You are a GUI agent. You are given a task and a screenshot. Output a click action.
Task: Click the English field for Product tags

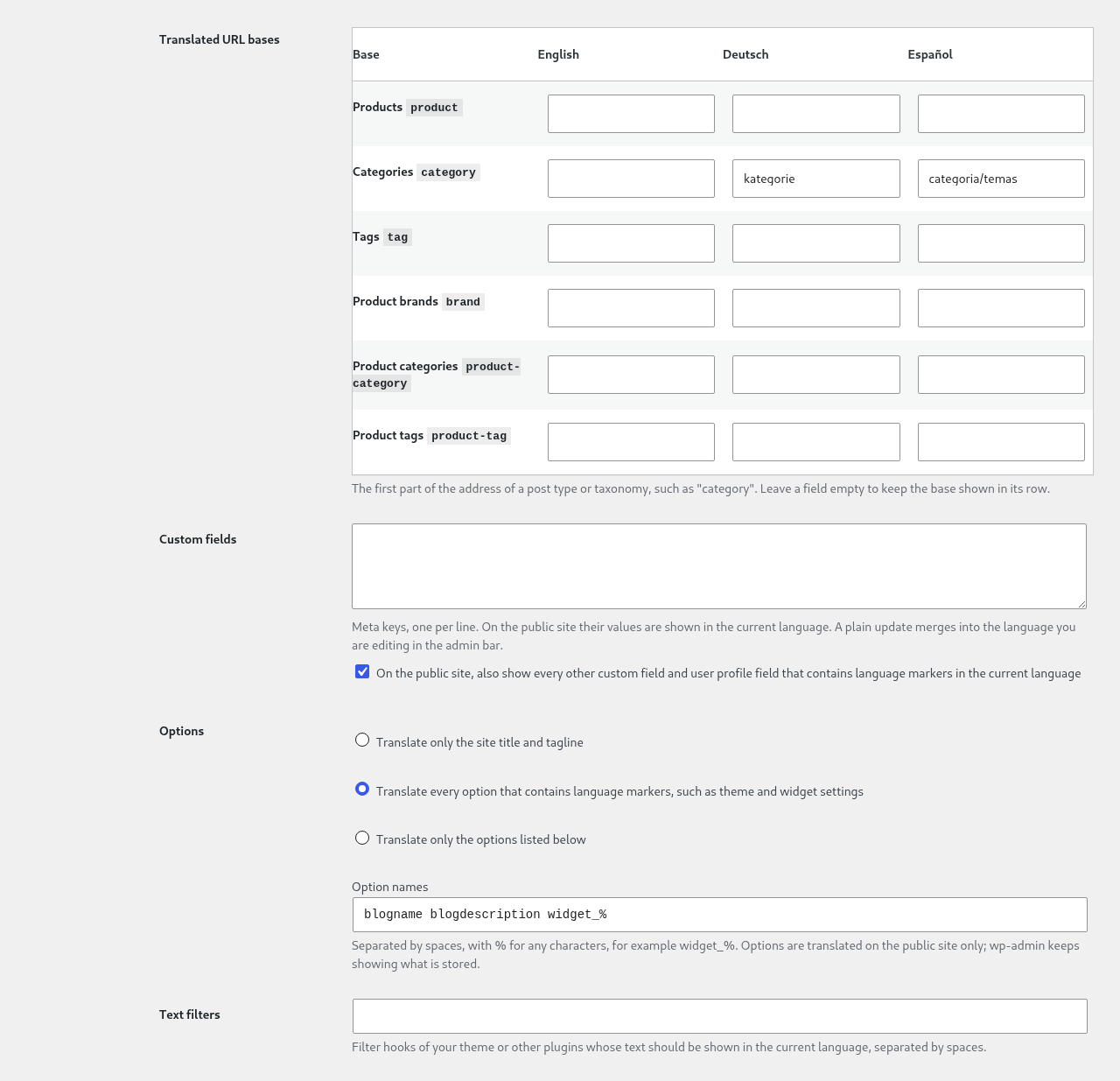click(631, 442)
